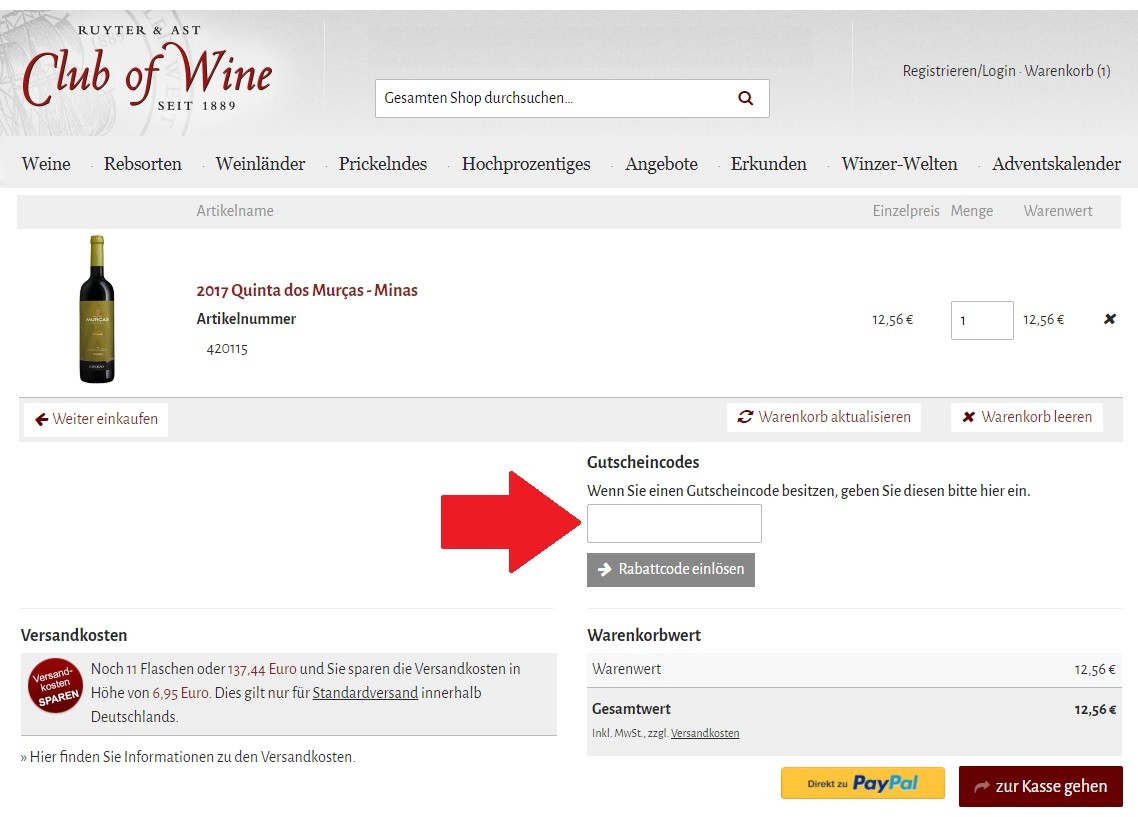Open the Hochprozentiges menu
Screen dimensions: 1138x817
[x=526, y=164]
